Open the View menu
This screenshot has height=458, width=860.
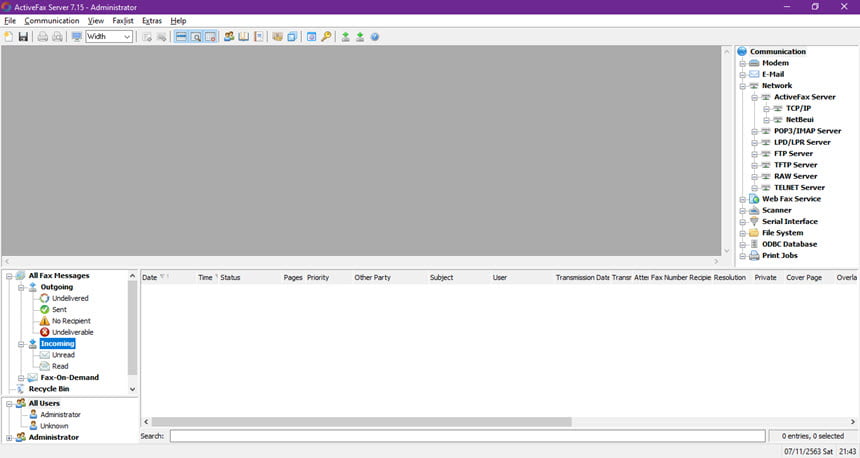[95, 21]
